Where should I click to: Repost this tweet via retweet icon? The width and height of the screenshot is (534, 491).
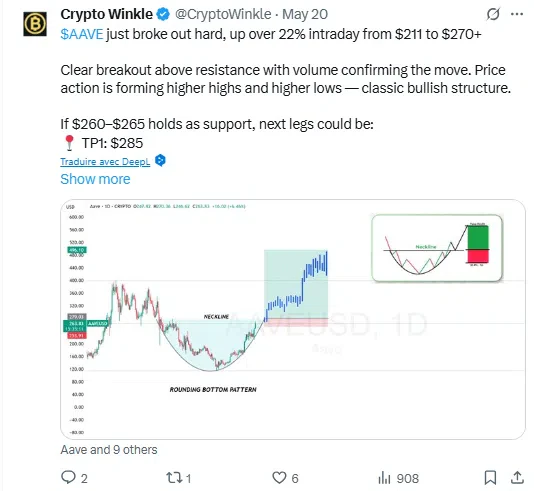tap(174, 477)
